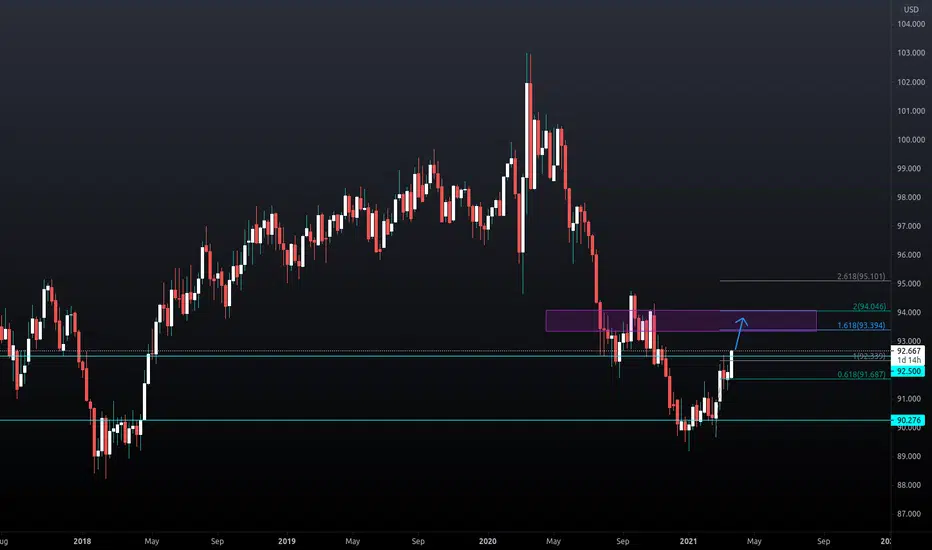Screen dimensions: 932x550
Task: Click the 102.000 price axis label
Action: pyautogui.click(x=911, y=82)
